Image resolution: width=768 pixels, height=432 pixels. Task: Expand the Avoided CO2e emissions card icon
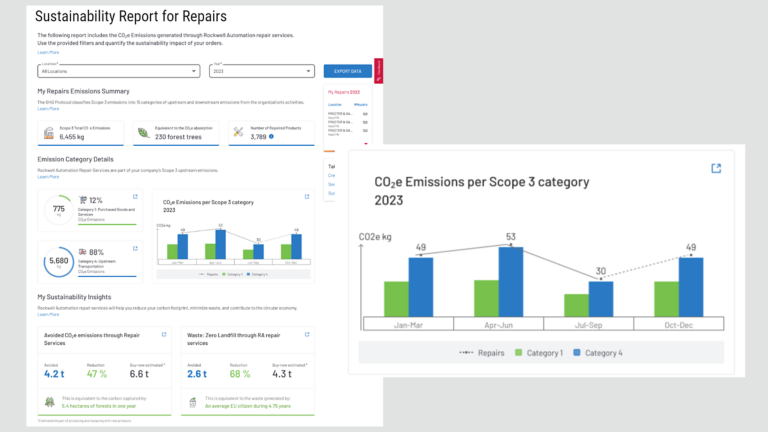point(164,335)
